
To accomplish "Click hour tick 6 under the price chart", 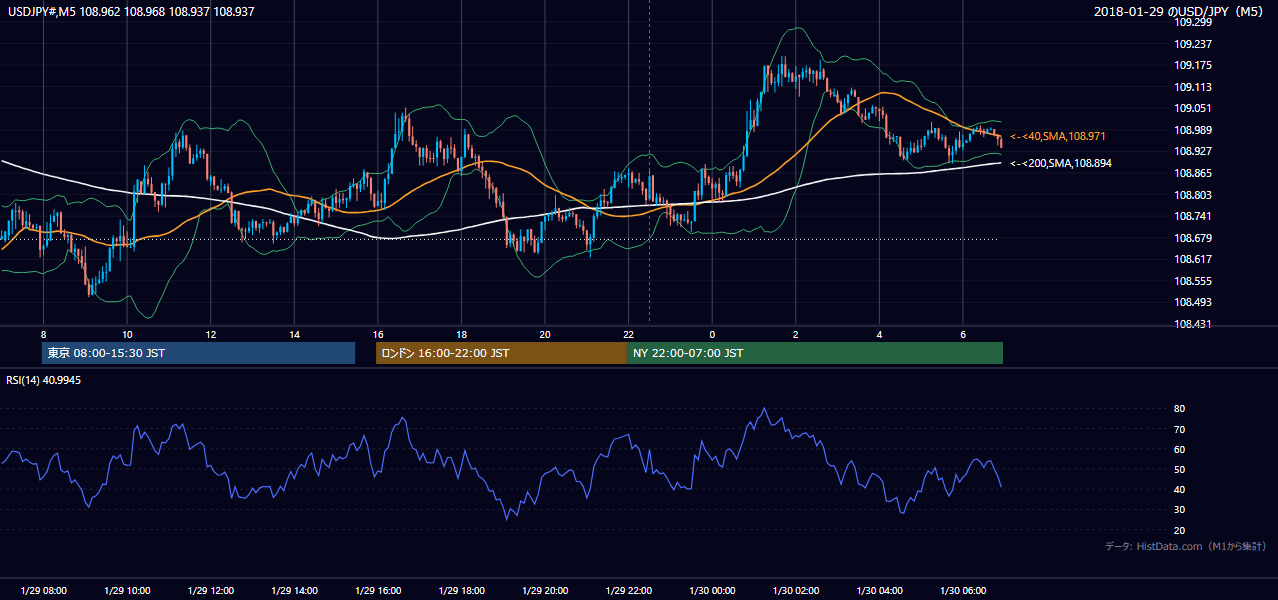I will point(963,334).
